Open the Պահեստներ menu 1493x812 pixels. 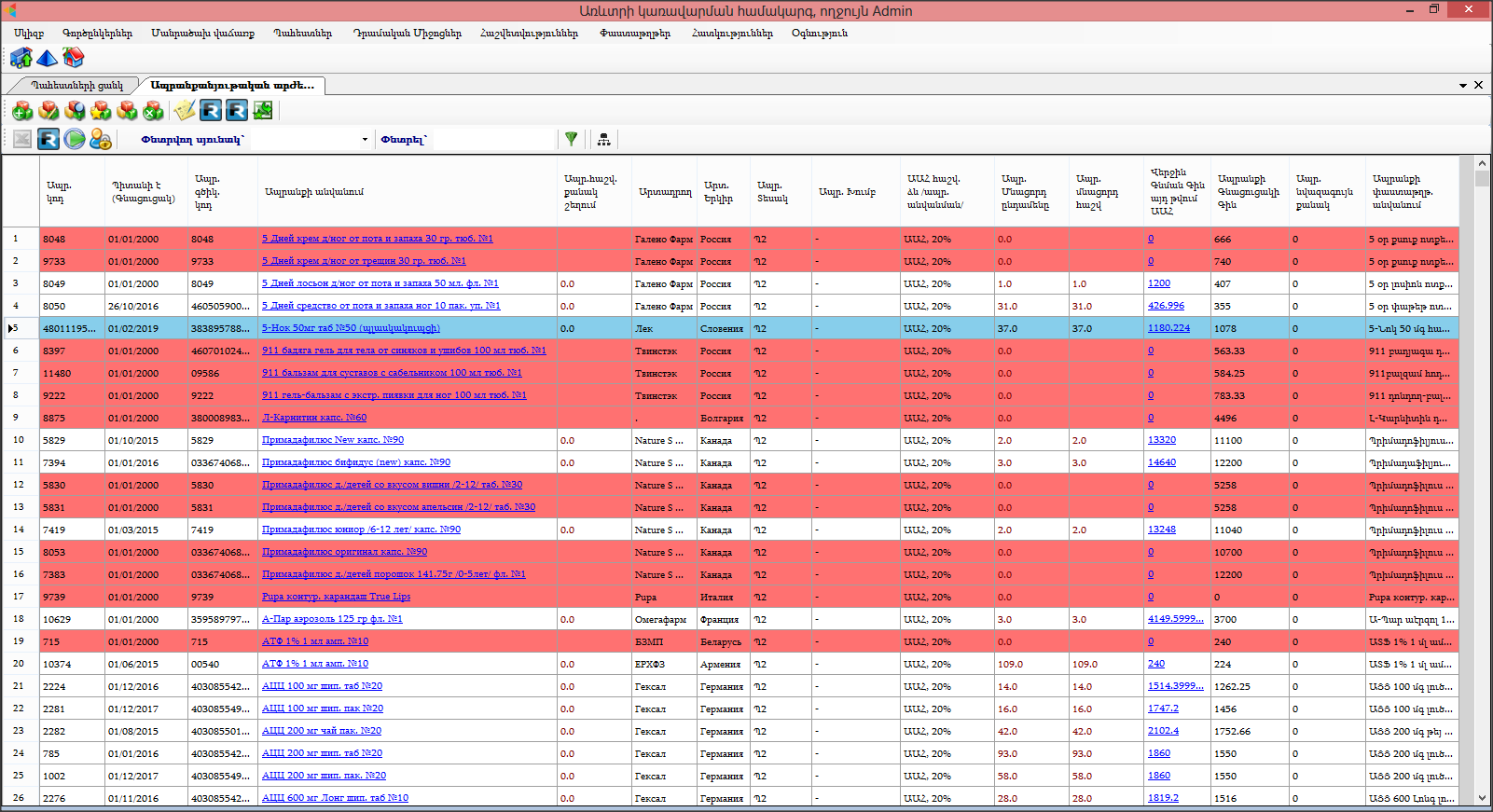click(x=302, y=34)
